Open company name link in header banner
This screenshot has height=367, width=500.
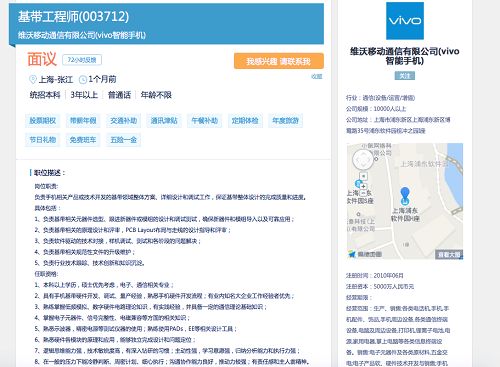pos(82,35)
